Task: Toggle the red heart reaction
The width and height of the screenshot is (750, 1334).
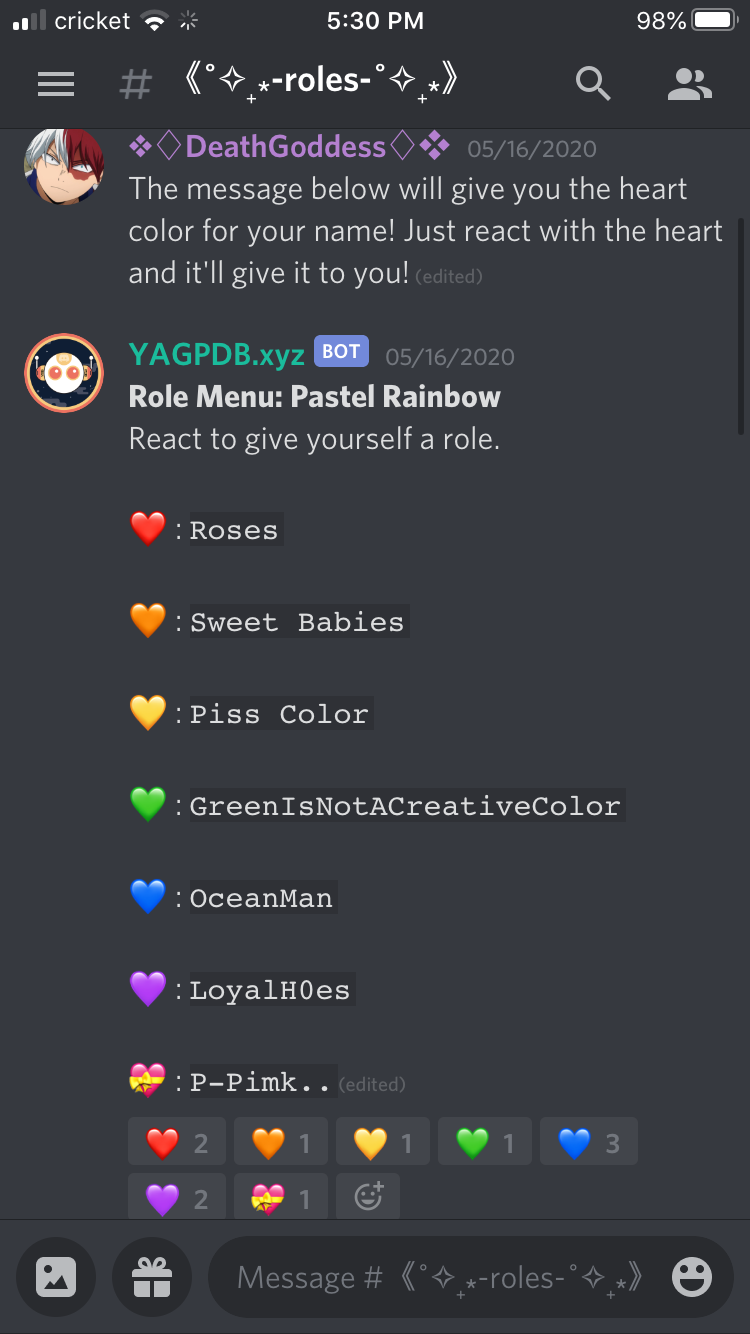Action: pyautogui.click(x=177, y=1142)
